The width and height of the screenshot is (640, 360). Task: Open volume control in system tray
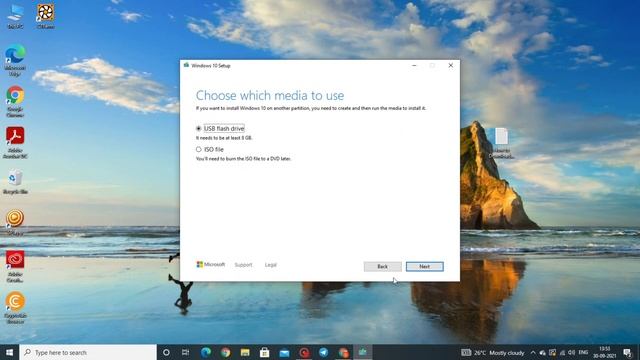(x=571, y=353)
